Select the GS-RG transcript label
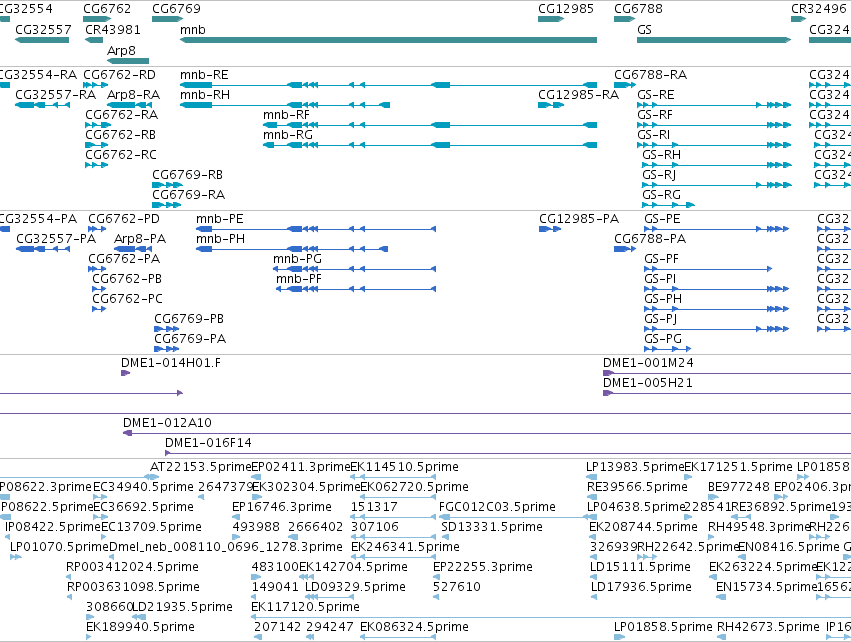The width and height of the screenshot is (851, 642). click(x=662, y=195)
